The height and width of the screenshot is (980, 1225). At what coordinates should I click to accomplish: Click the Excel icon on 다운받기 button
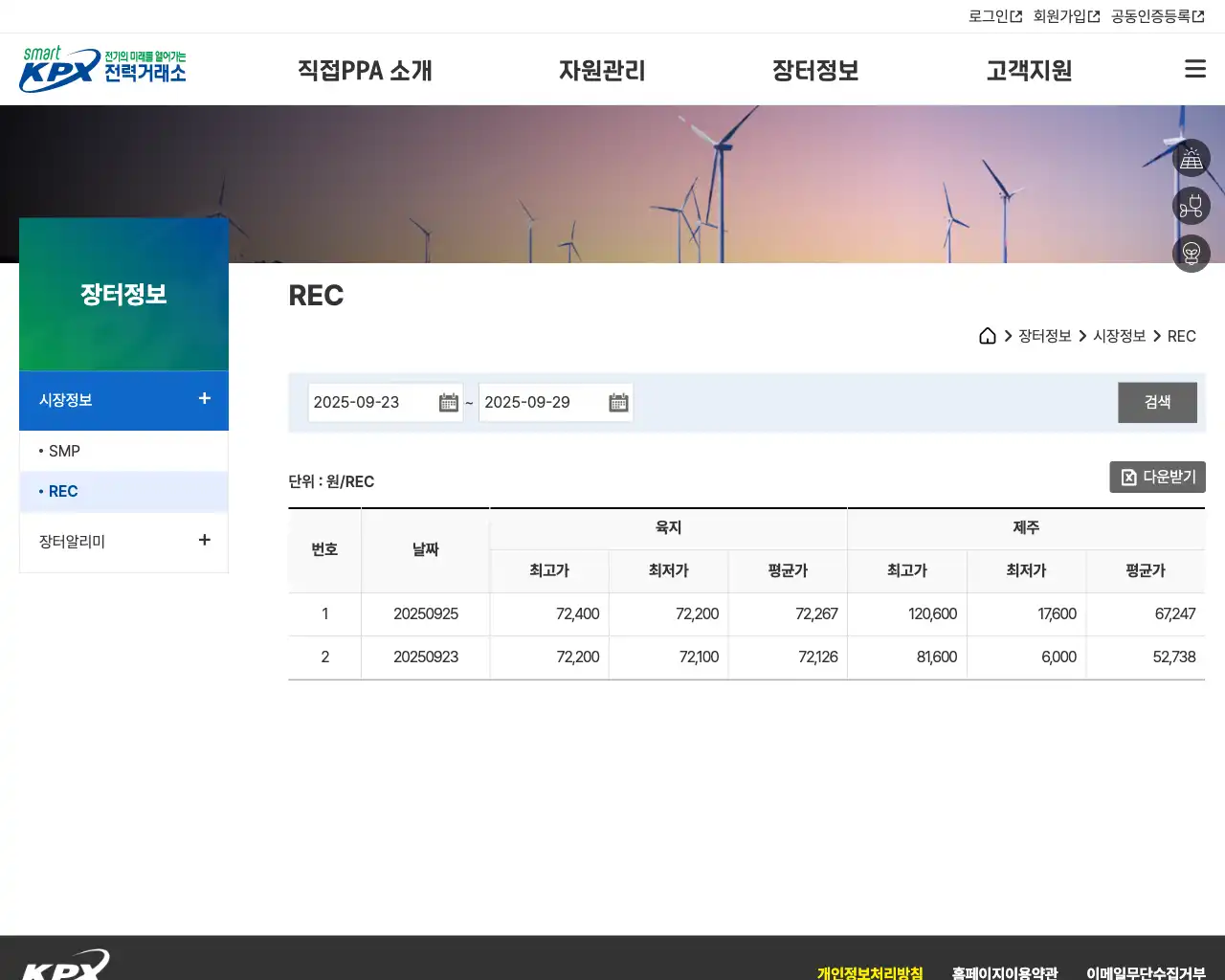click(1126, 477)
